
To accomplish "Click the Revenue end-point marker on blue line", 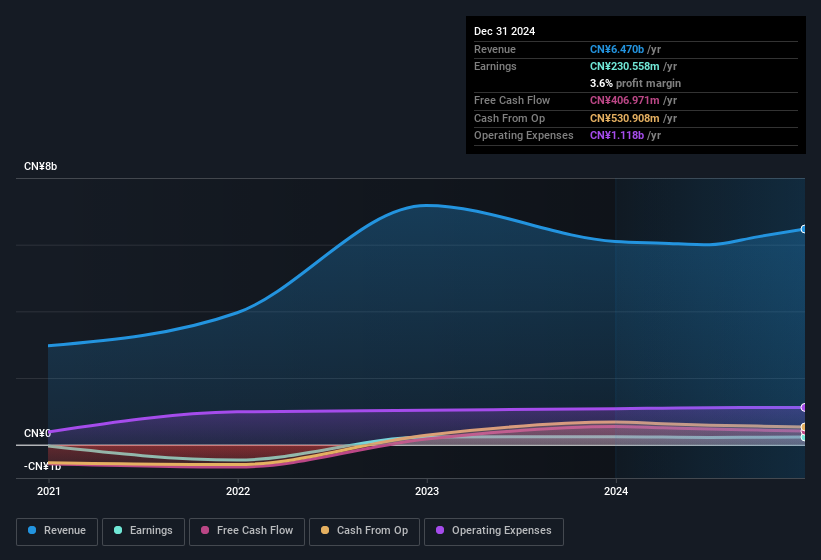I will tap(804, 229).
